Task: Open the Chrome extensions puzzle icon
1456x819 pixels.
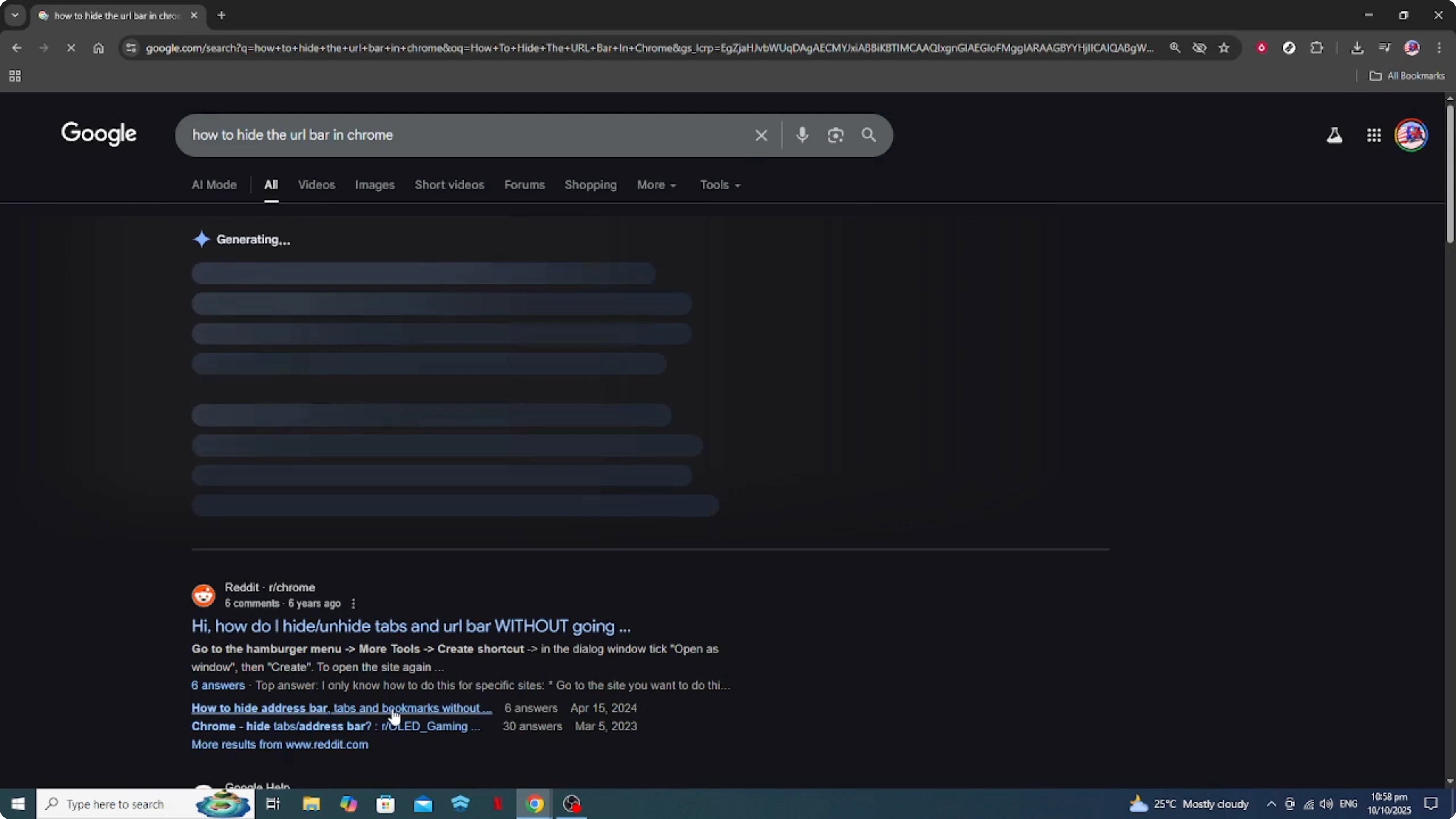Action: point(1317,47)
